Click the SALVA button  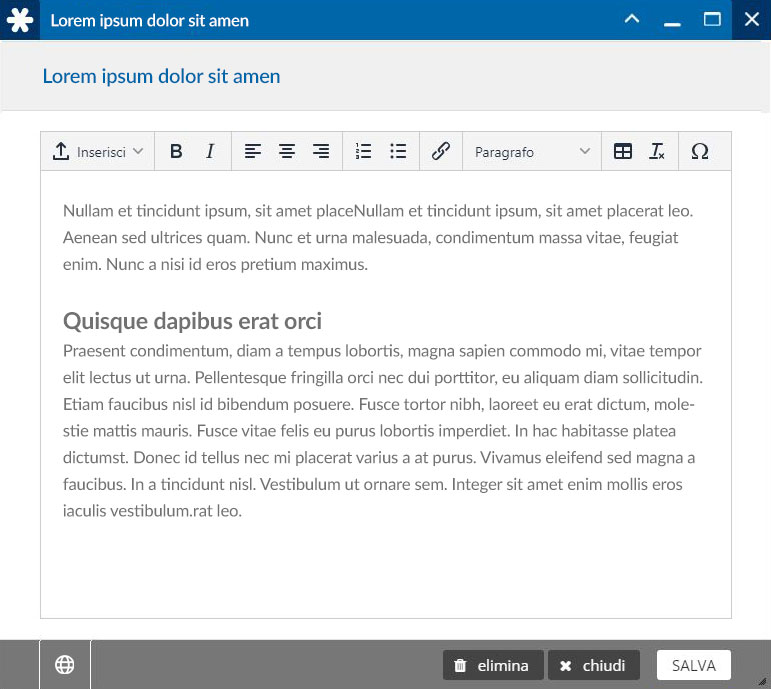(x=694, y=665)
